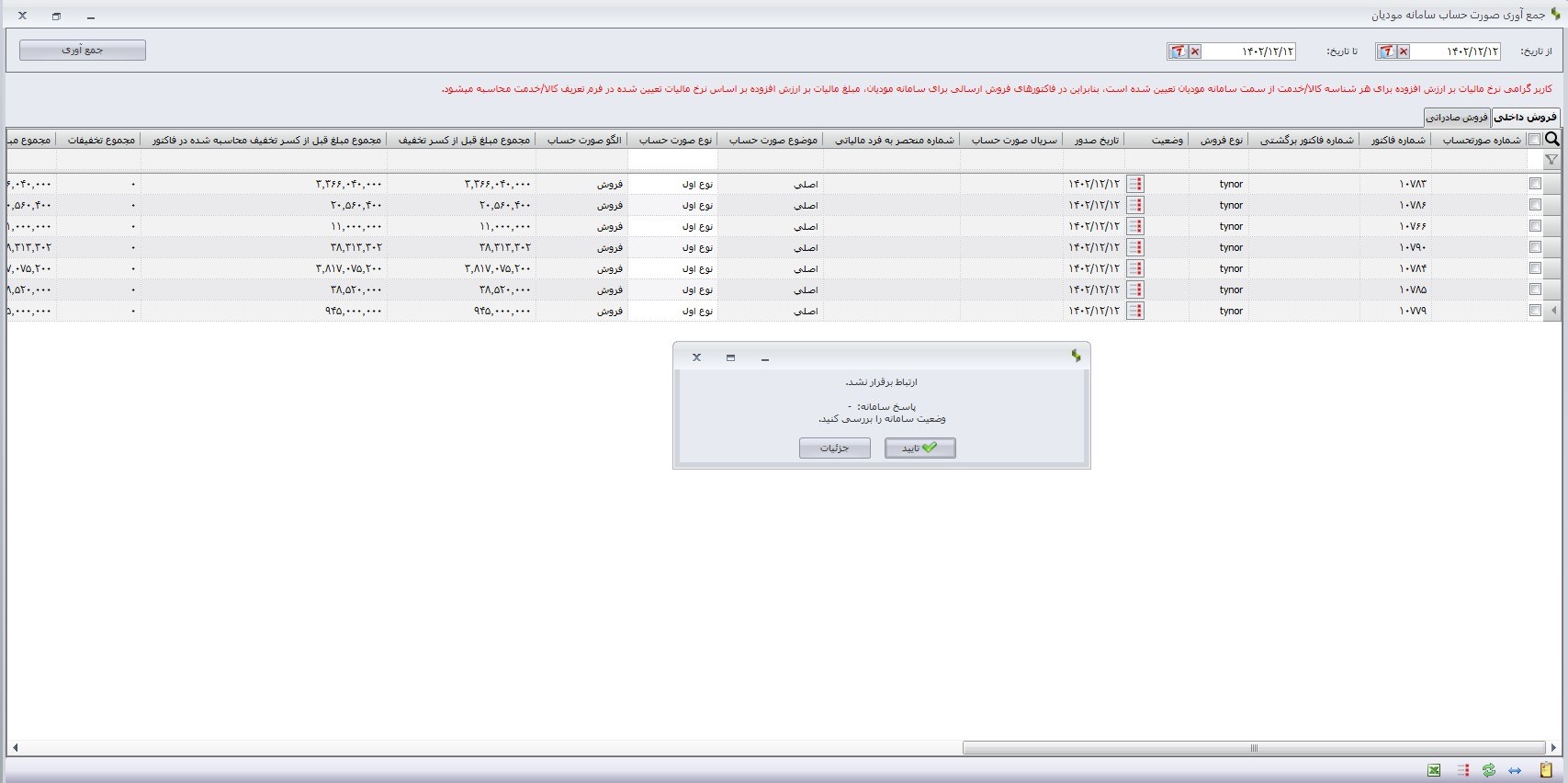This screenshot has height=783, width=1568.
Task: Click the Excel export icon in status bar
Action: (1434, 770)
